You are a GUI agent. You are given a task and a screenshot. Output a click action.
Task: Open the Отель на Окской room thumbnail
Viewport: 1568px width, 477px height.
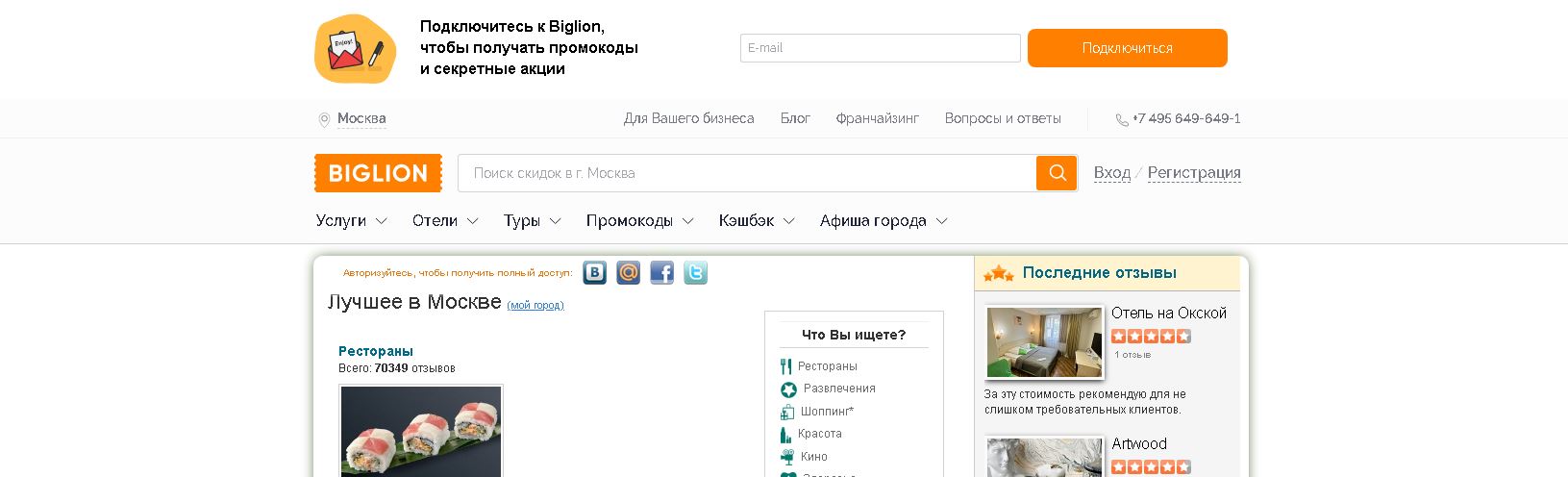coord(1044,342)
